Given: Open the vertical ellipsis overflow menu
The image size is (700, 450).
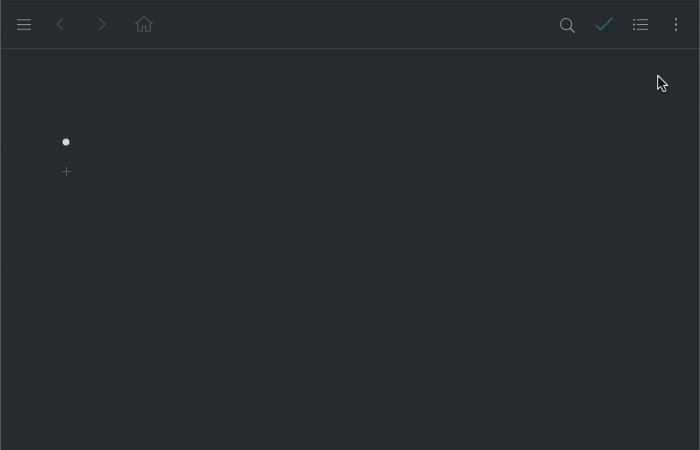Looking at the screenshot, I should pos(676,25).
